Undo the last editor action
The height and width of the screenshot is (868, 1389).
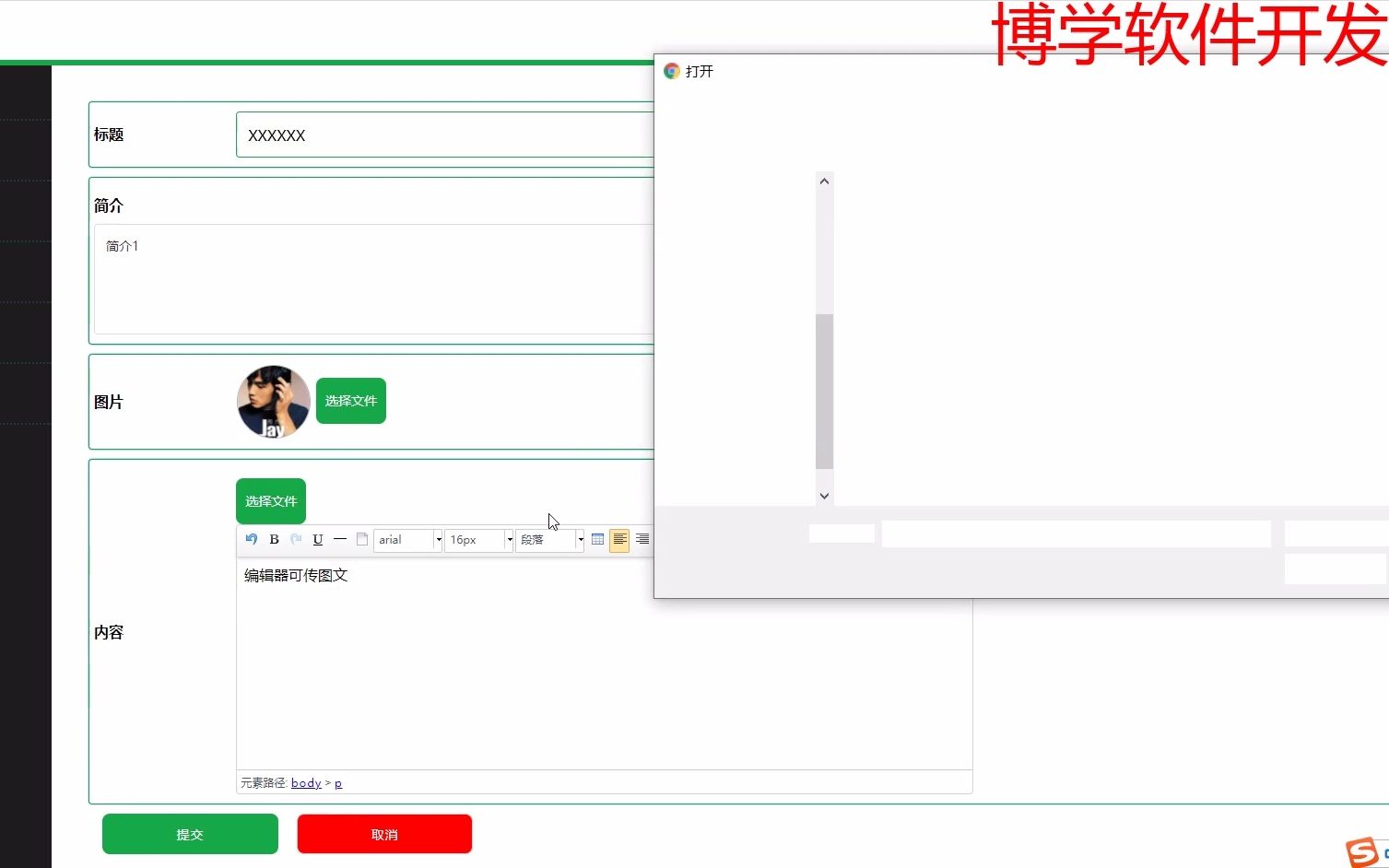[250, 539]
